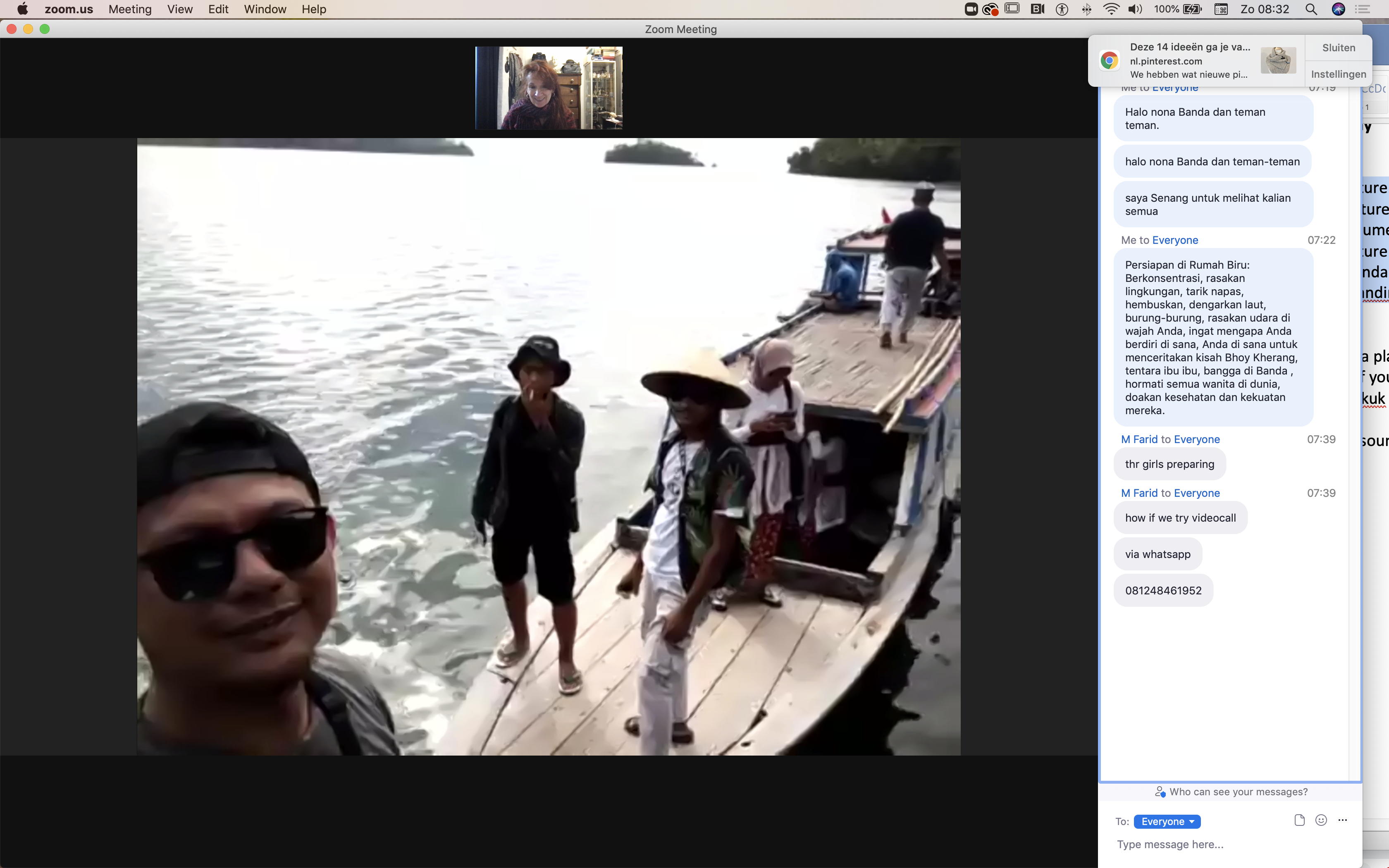Open Siri from the menu bar
The image size is (1389, 868).
pyautogui.click(x=1338, y=9)
